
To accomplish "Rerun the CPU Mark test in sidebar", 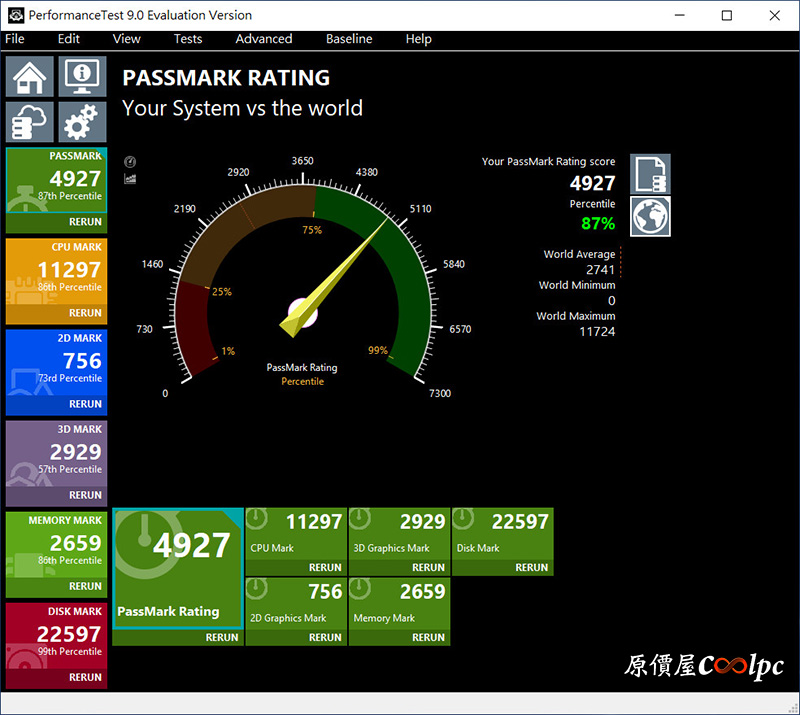I will coord(85,313).
